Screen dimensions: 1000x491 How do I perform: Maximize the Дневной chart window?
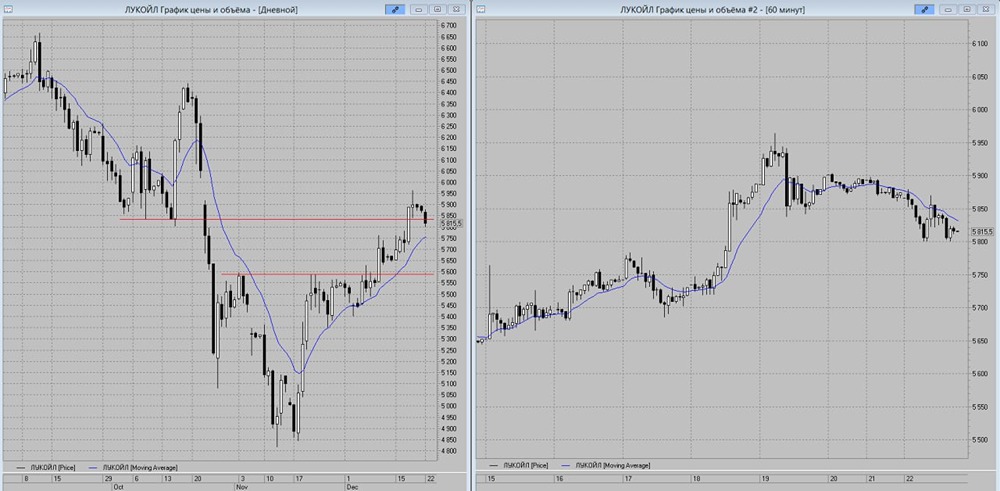[x=437, y=9]
